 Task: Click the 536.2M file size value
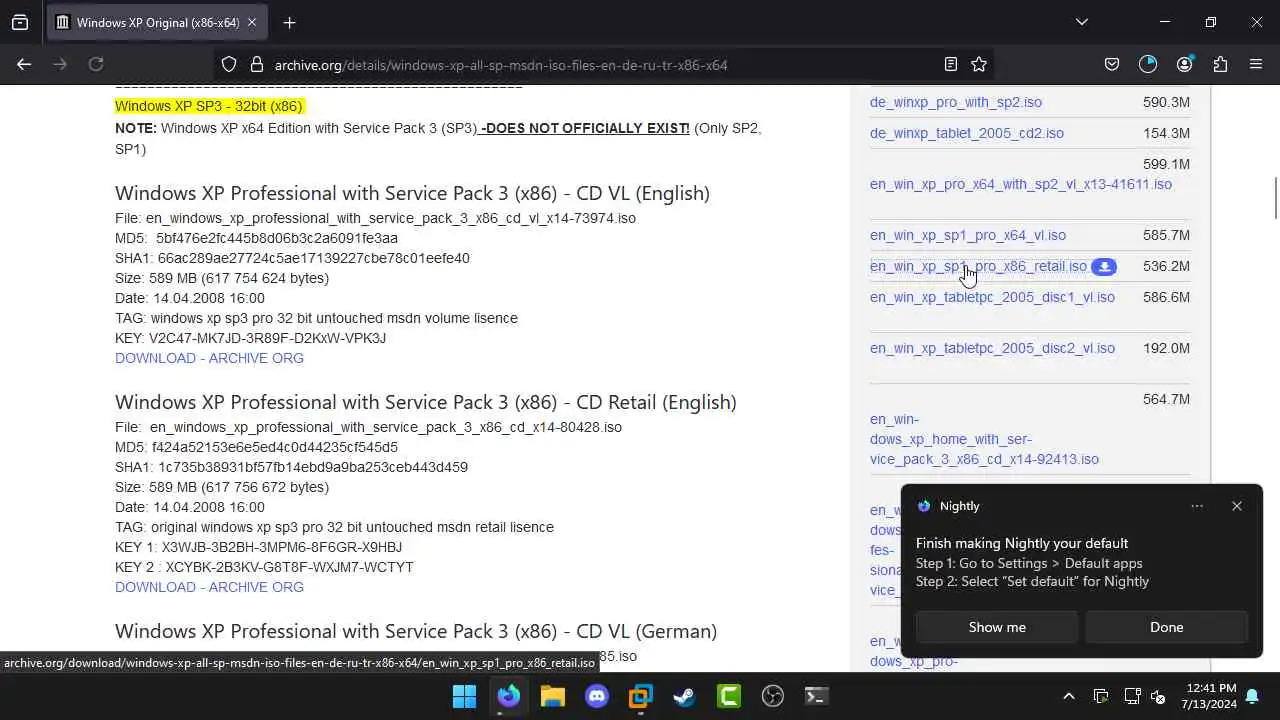(x=1166, y=266)
